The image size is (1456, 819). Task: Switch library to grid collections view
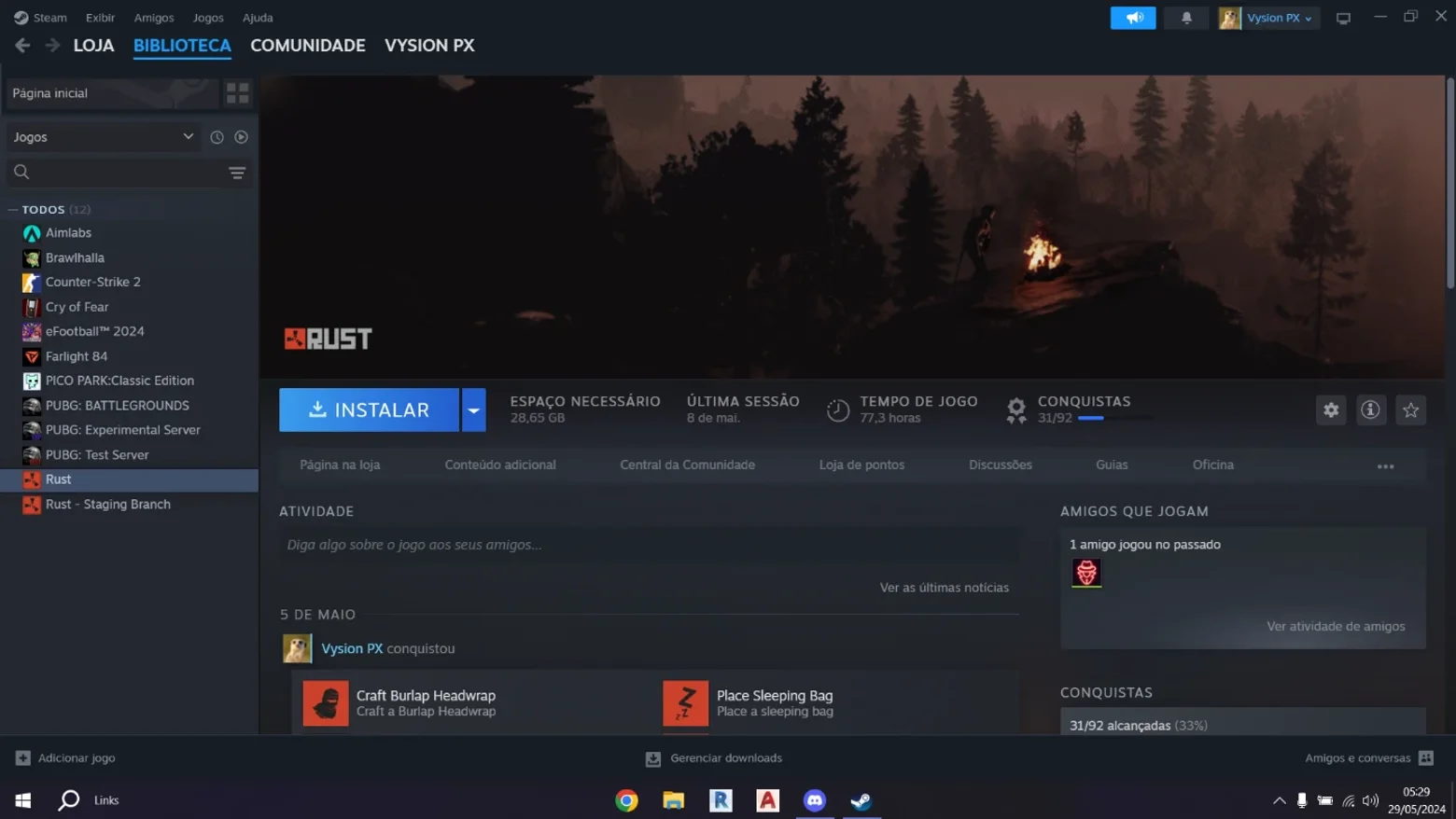pos(238,92)
